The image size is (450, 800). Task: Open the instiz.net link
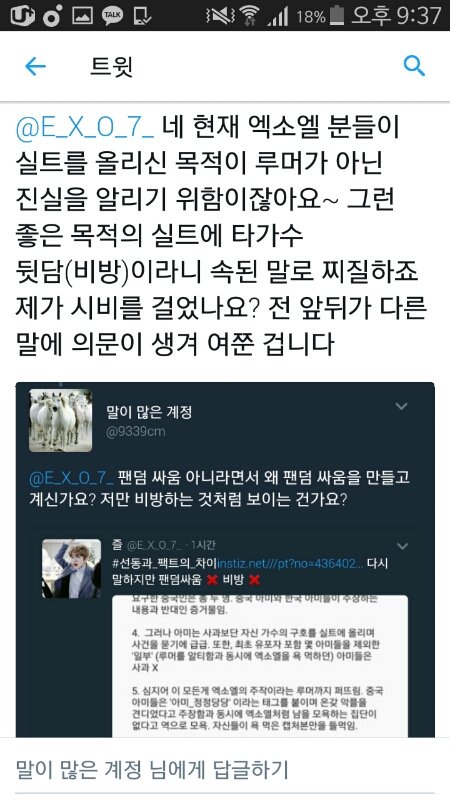(290, 564)
